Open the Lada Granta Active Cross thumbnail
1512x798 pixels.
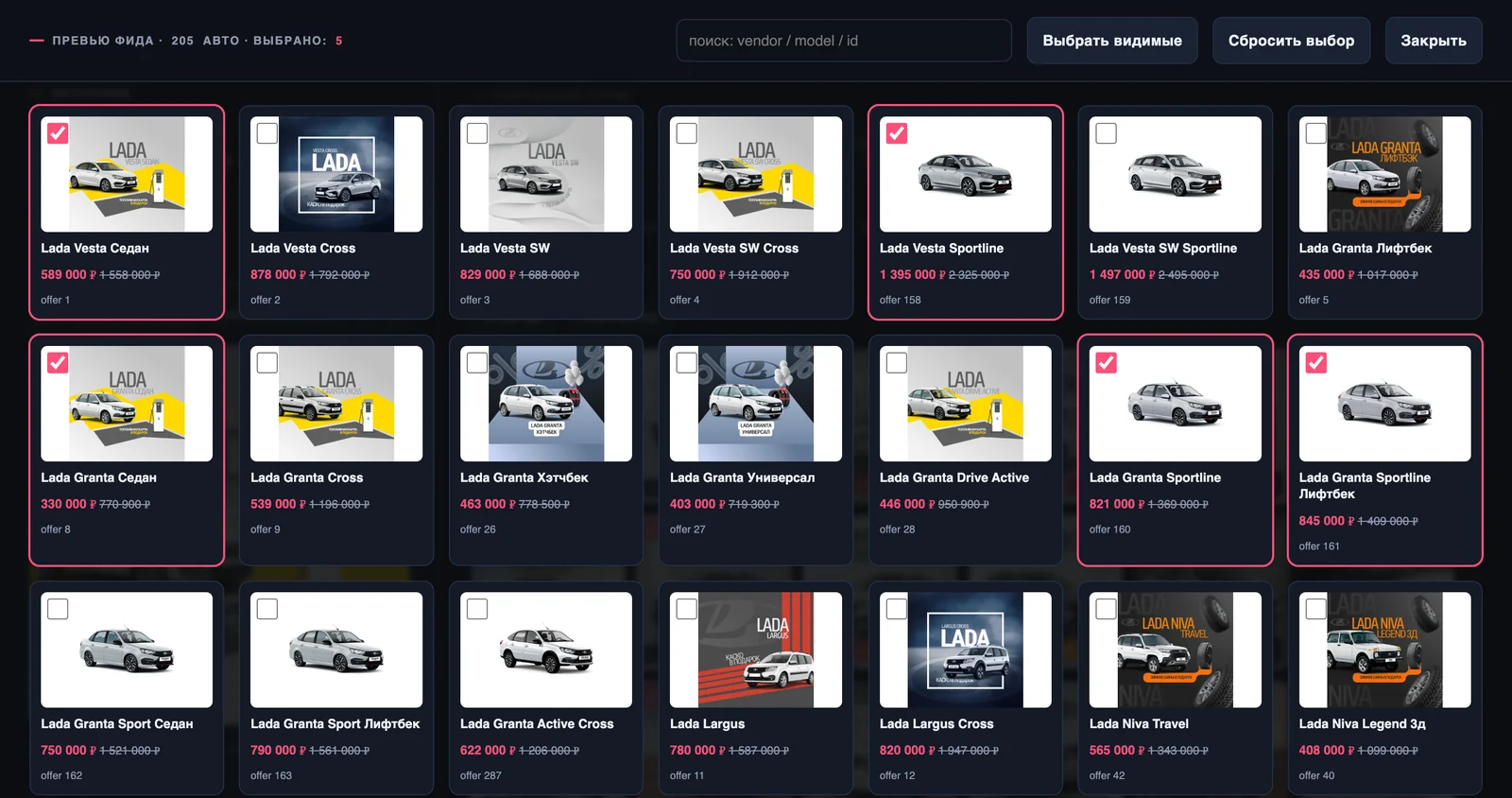pyautogui.click(x=546, y=650)
